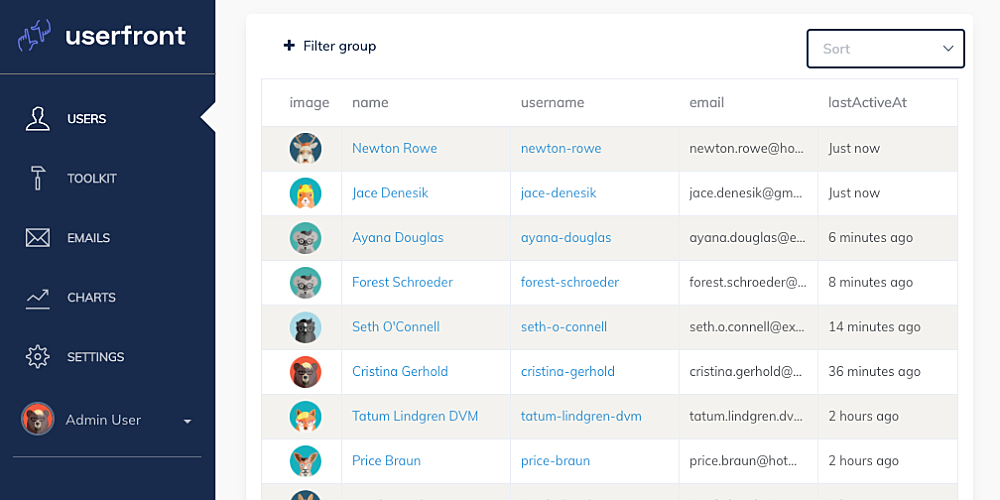Go to the EMAILS menu item

89,238
